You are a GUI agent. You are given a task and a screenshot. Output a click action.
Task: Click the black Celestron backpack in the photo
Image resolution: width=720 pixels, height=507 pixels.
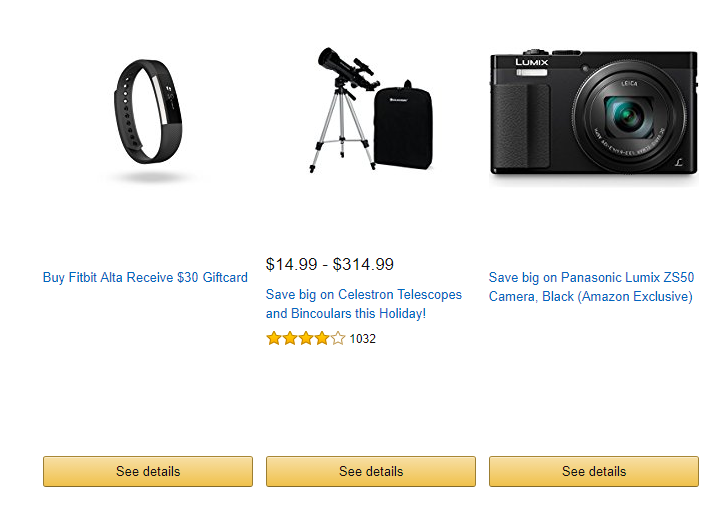(403, 125)
